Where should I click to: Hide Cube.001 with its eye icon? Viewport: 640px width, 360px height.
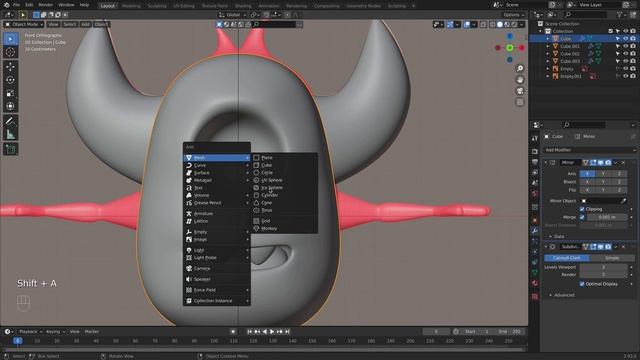coord(625,46)
